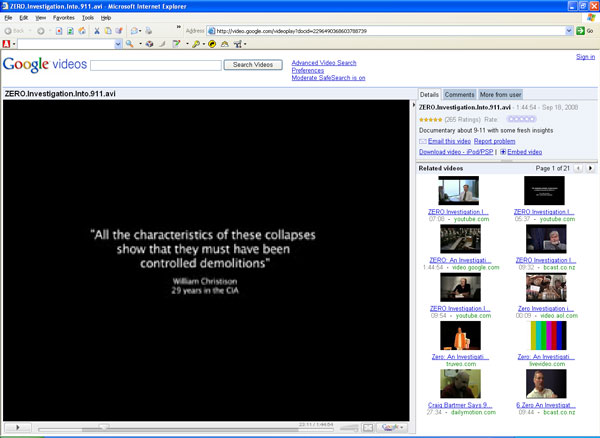Go to previous page of related videos
Image resolution: width=600 pixels, height=438 pixels.
pos(580,168)
